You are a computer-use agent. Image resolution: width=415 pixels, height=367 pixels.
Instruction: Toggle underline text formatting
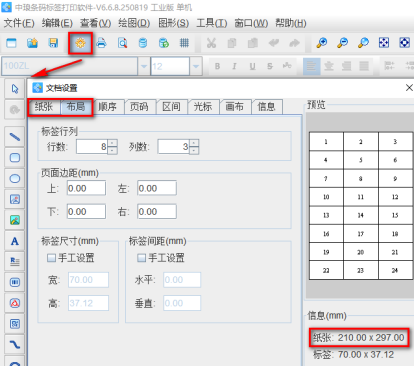tap(252, 66)
